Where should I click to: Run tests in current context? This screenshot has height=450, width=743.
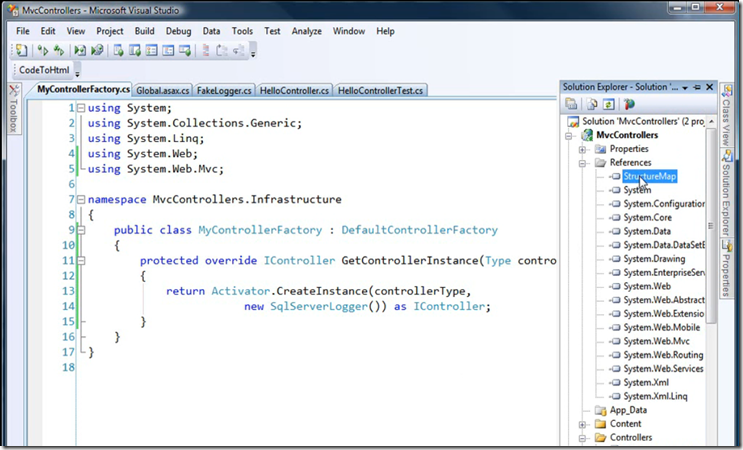tap(43, 50)
